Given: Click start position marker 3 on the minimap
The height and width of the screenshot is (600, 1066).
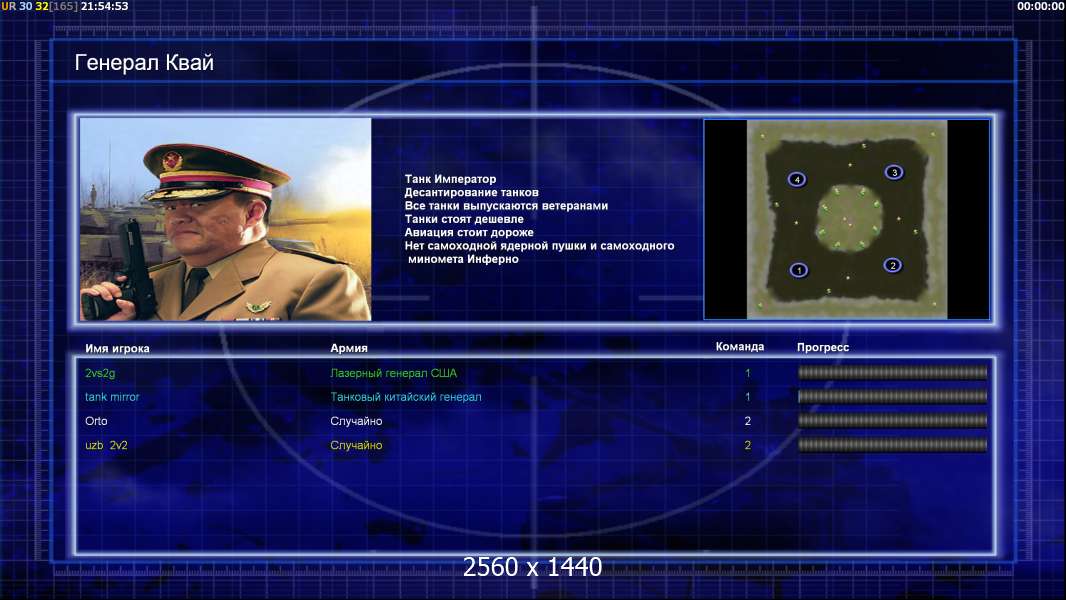Looking at the screenshot, I should click(894, 172).
